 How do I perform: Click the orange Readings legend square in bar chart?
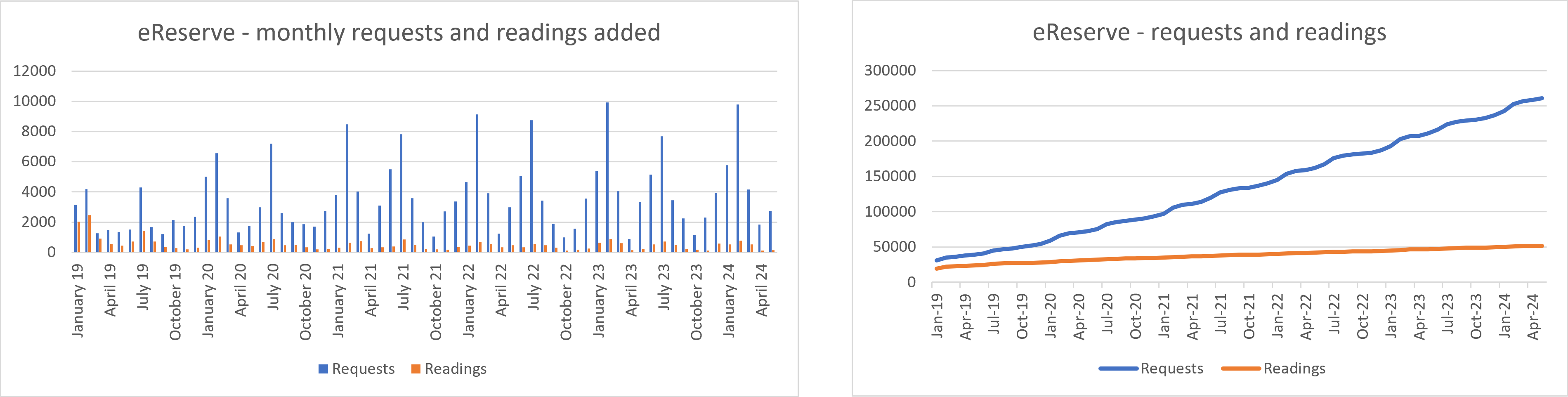[416, 369]
